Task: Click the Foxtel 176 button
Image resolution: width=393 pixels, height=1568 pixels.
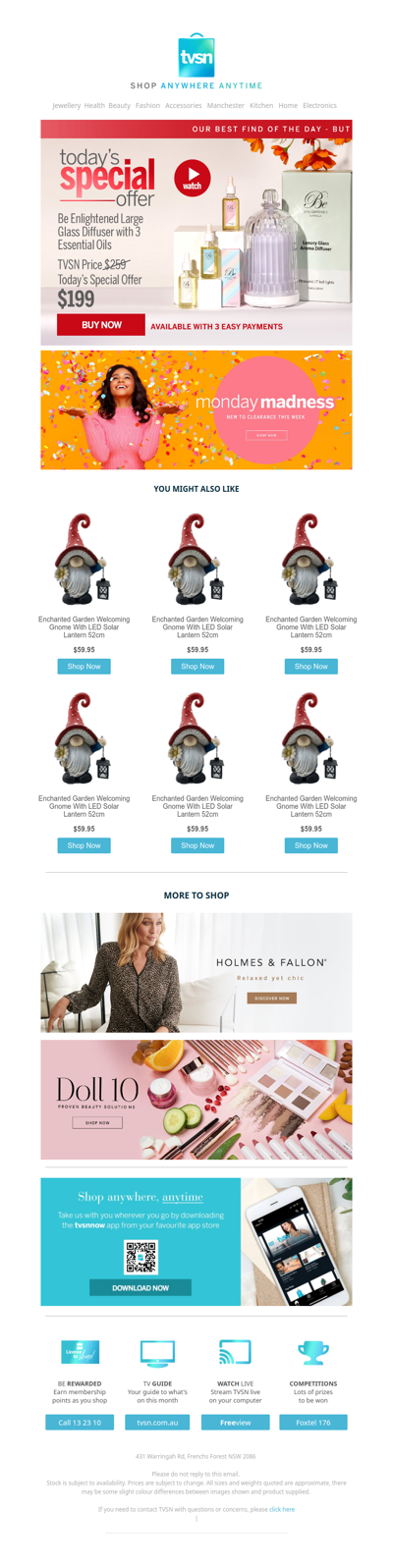Action: [313, 1422]
